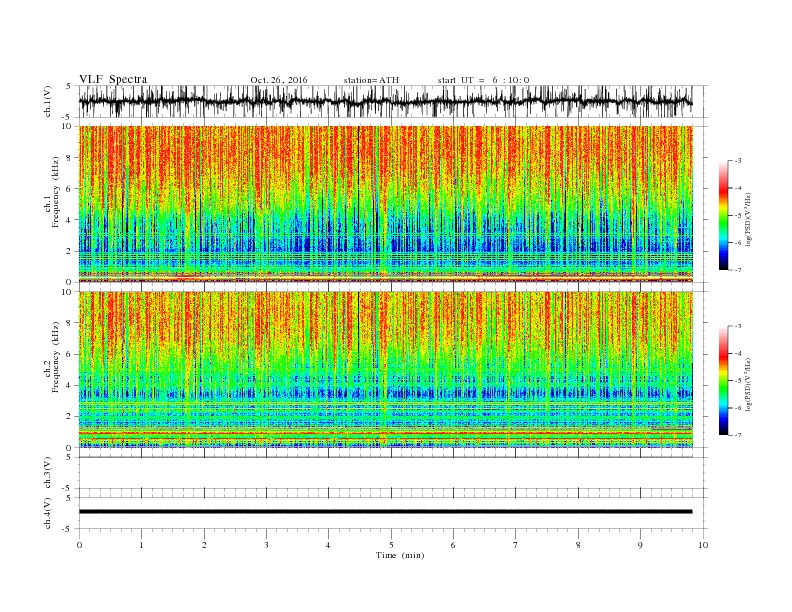
Task: Click the time axis end tick label "10"
Action: point(703,545)
